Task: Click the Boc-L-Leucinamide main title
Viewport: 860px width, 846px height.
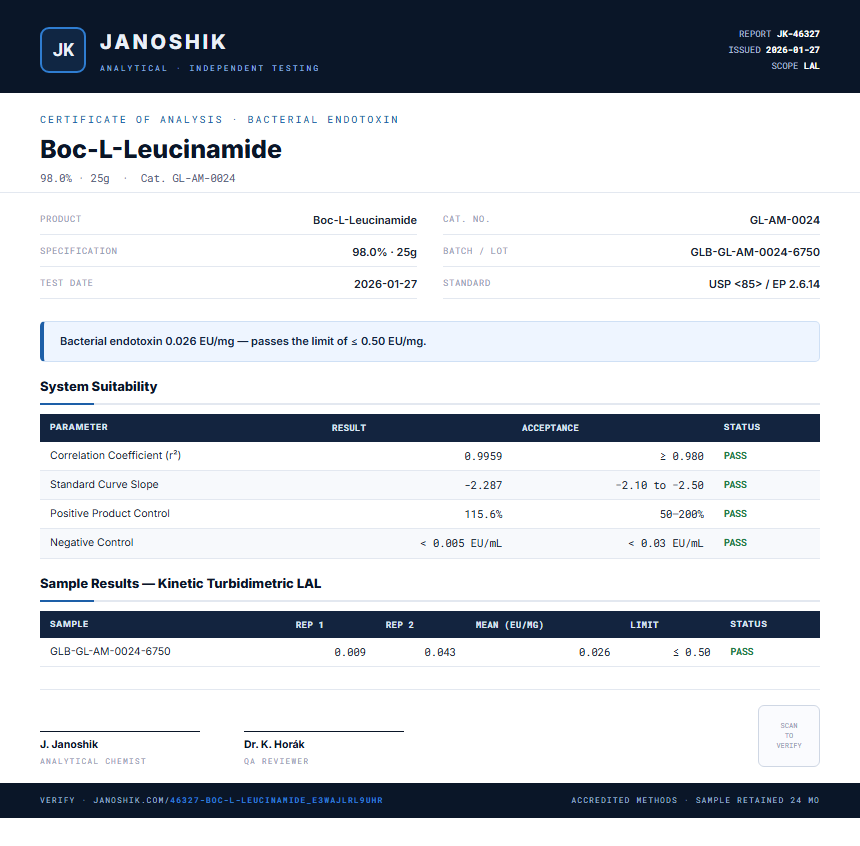Action: (x=161, y=149)
